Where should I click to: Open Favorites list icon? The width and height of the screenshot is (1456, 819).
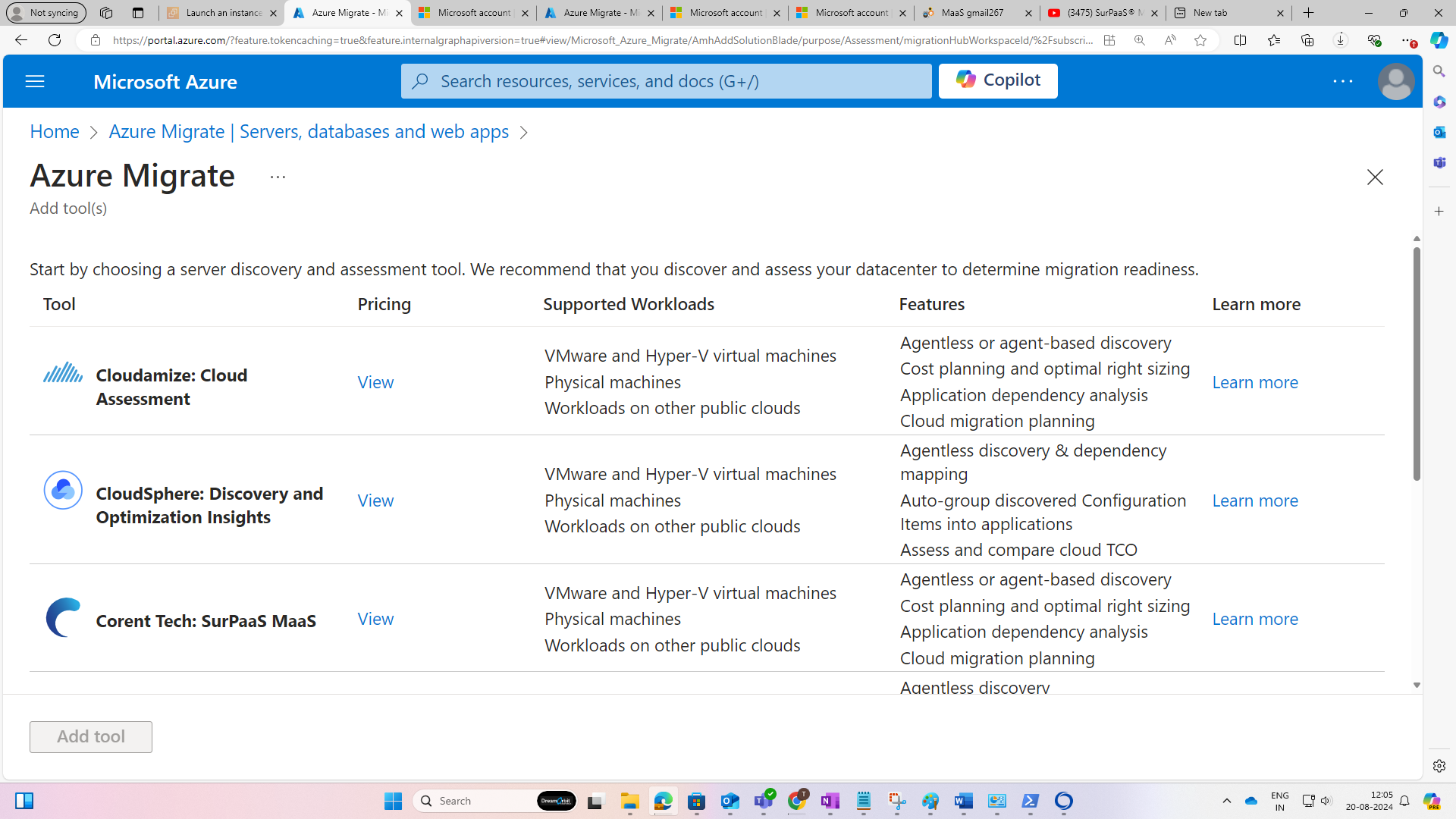[1274, 40]
